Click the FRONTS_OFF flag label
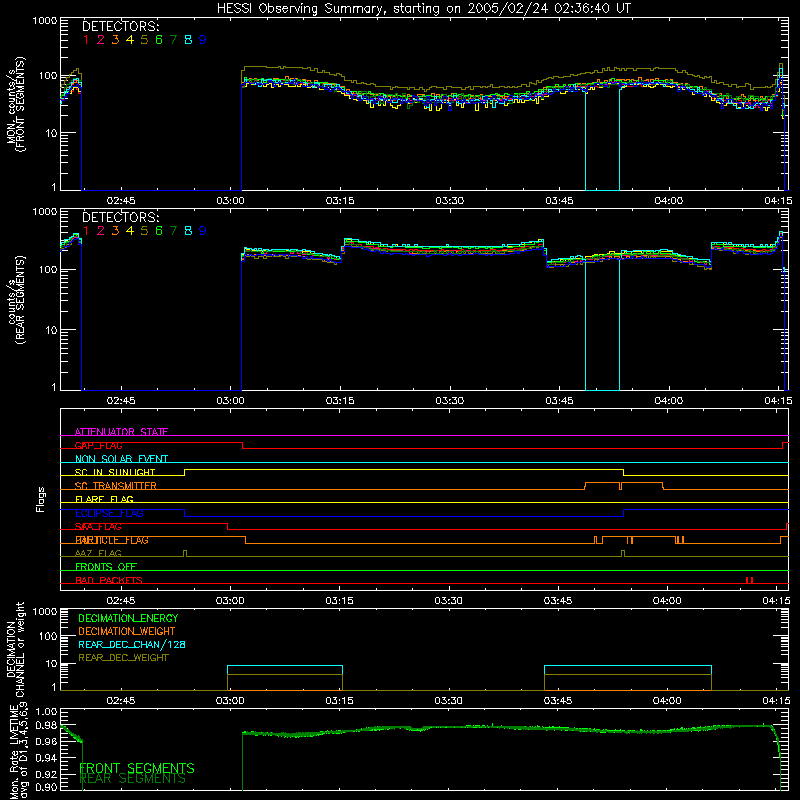The image size is (800, 800). click(106, 567)
